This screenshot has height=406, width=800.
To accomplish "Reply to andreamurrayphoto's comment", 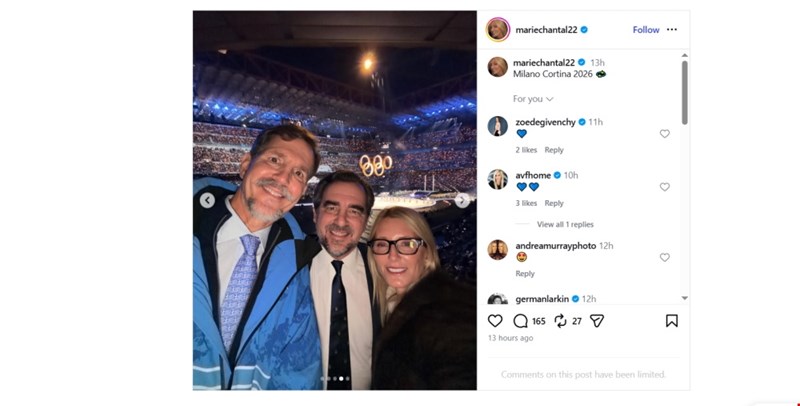I will point(525,273).
